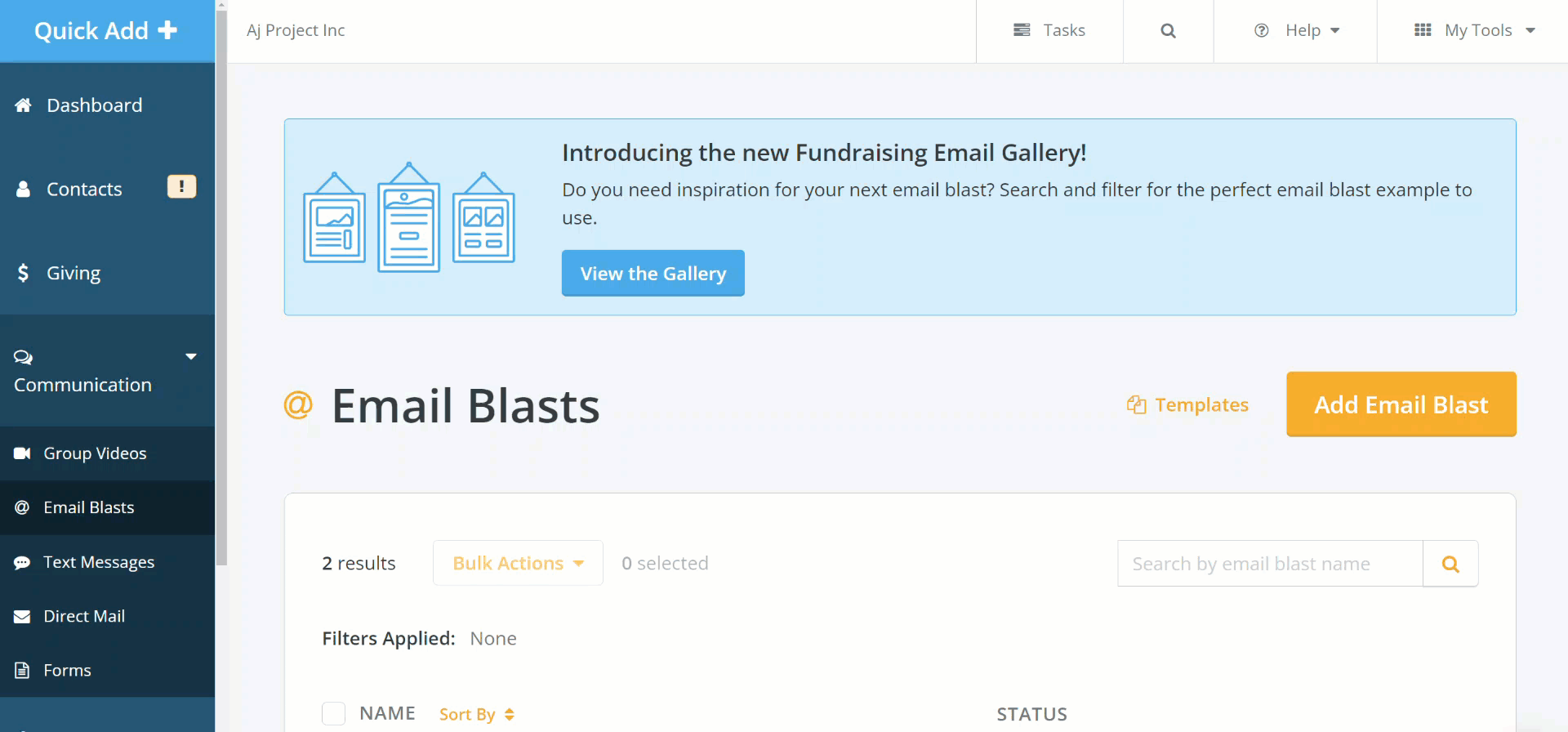This screenshot has height=732, width=1568.
Task: Open Direct Mail via the envelope icon
Action: click(x=22, y=615)
